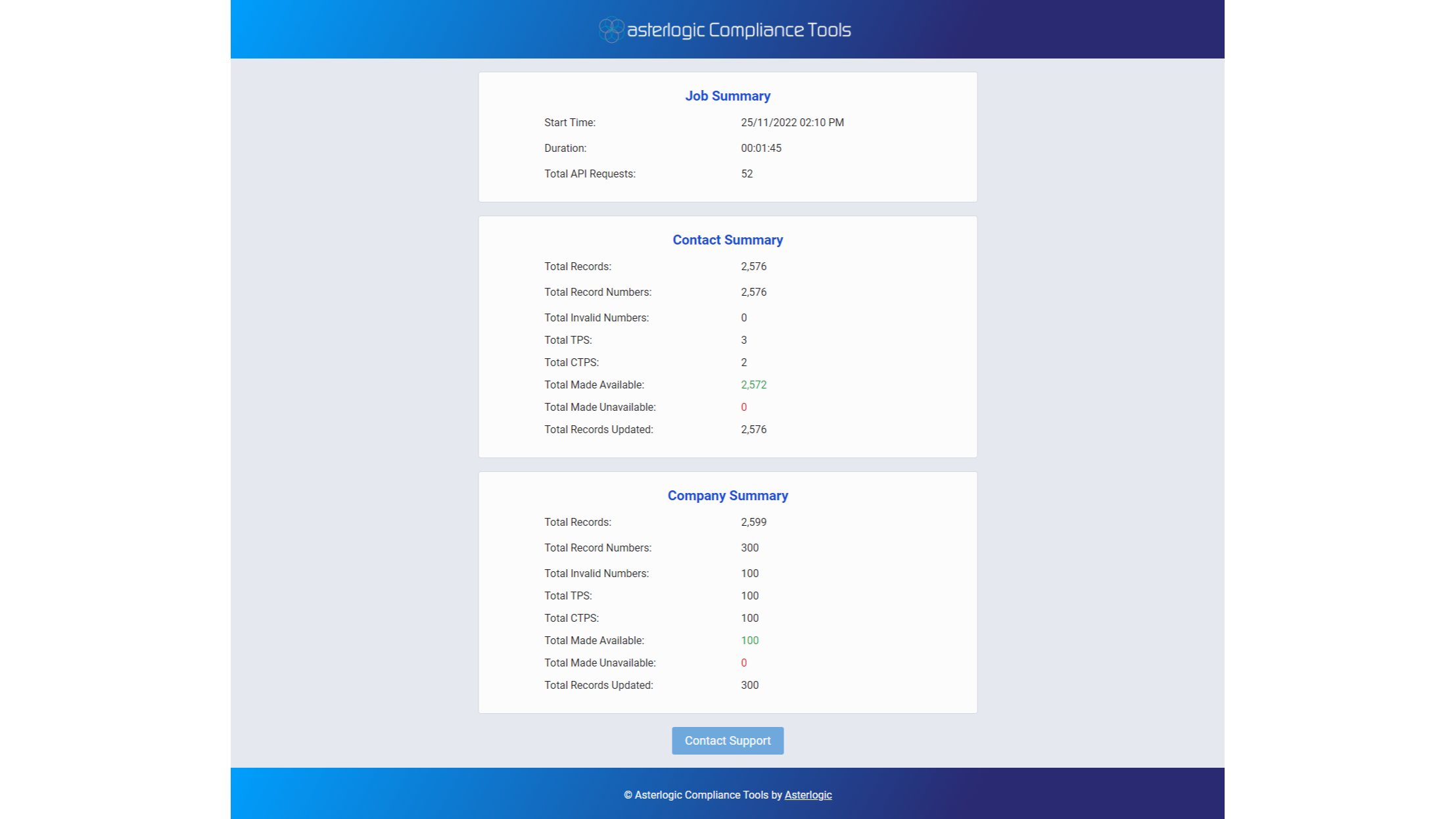Click the Contact Summary heading

tap(728, 240)
